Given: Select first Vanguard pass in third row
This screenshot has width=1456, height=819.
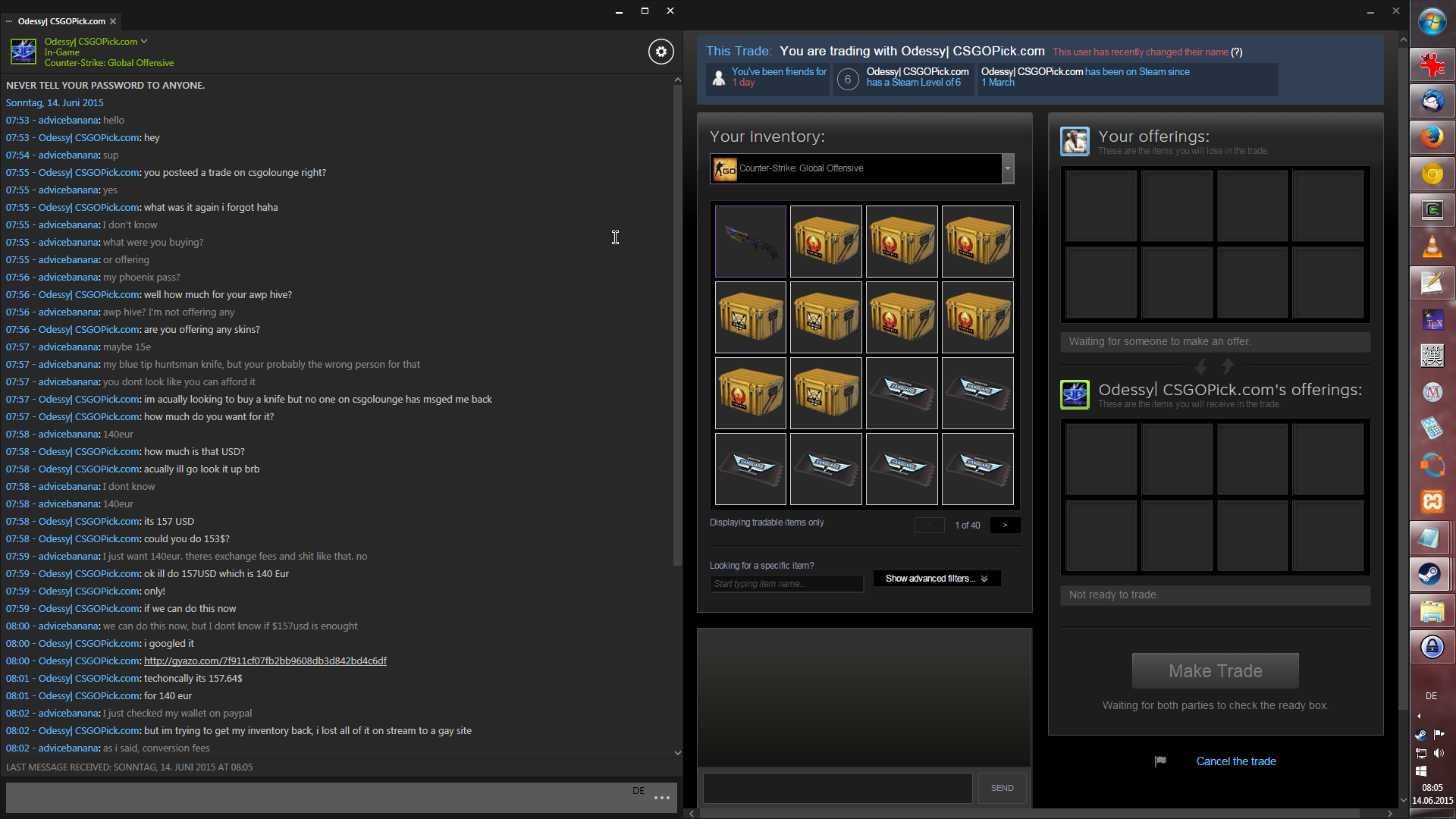Looking at the screenshot, I should point(902,393).
